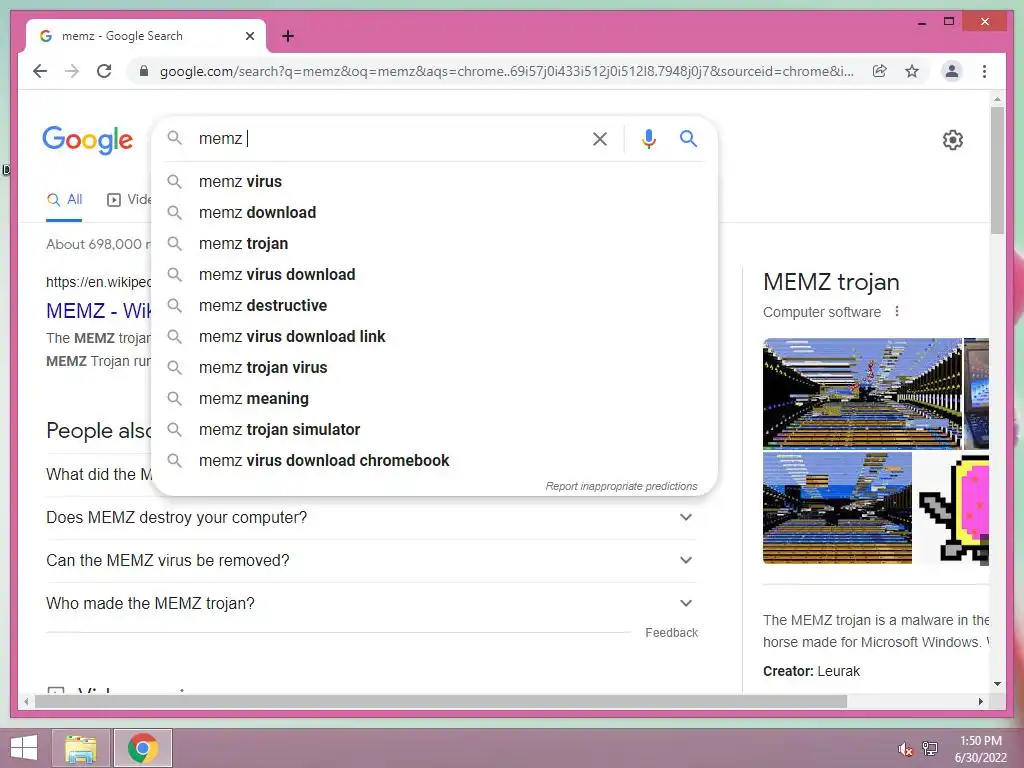Screen dimensions: 1024x768
Task: Open the Windows Start button
Action: 24,748
